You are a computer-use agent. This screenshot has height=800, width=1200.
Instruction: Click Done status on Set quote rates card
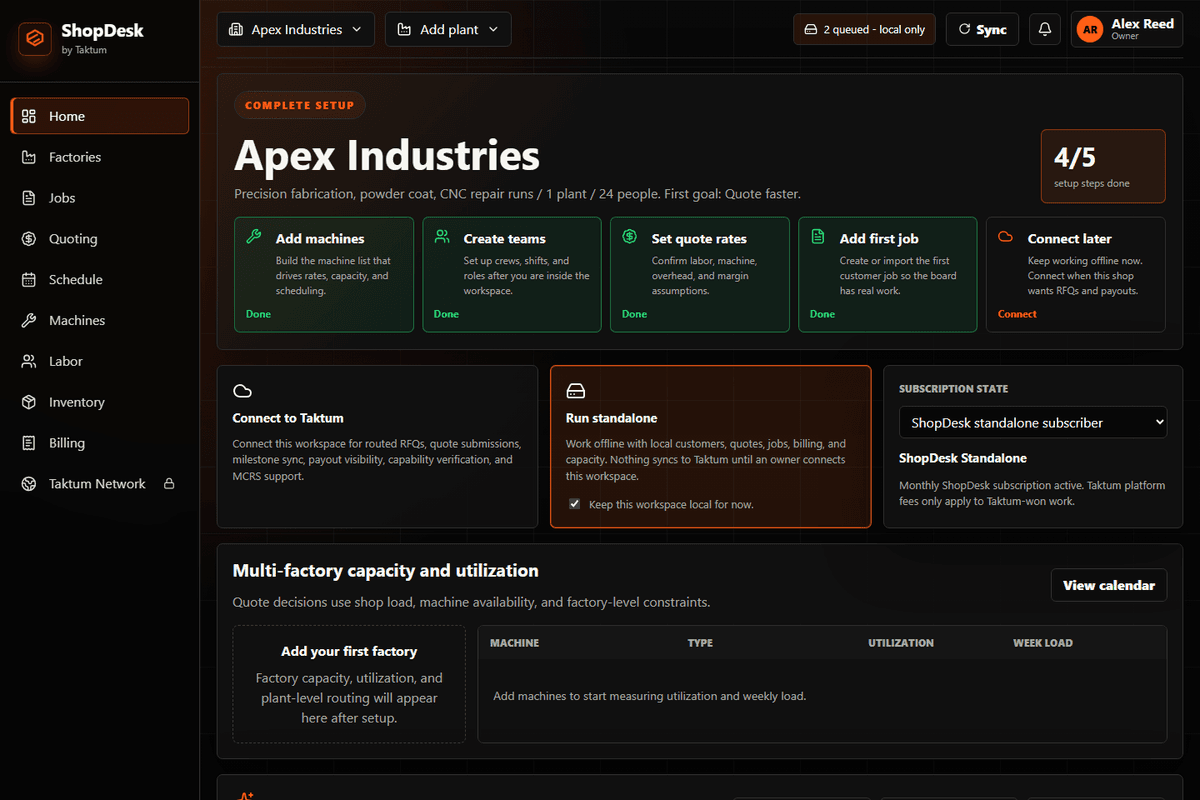pyautogui.click(x=634, y=314)
